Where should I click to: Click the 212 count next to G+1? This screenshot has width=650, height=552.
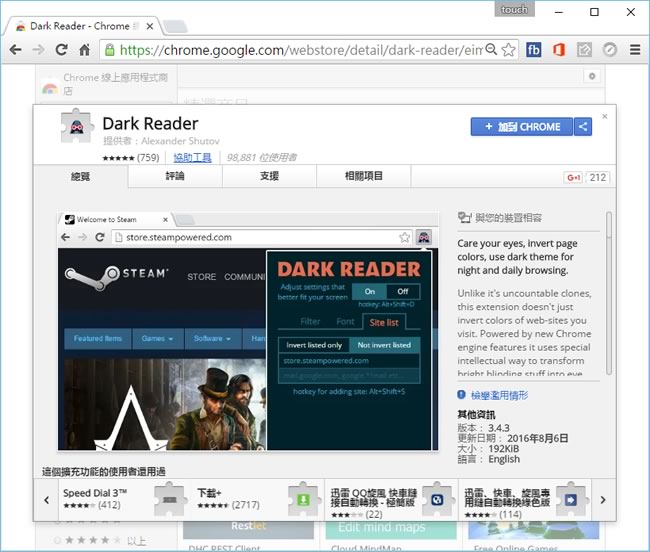pos(597,178)
